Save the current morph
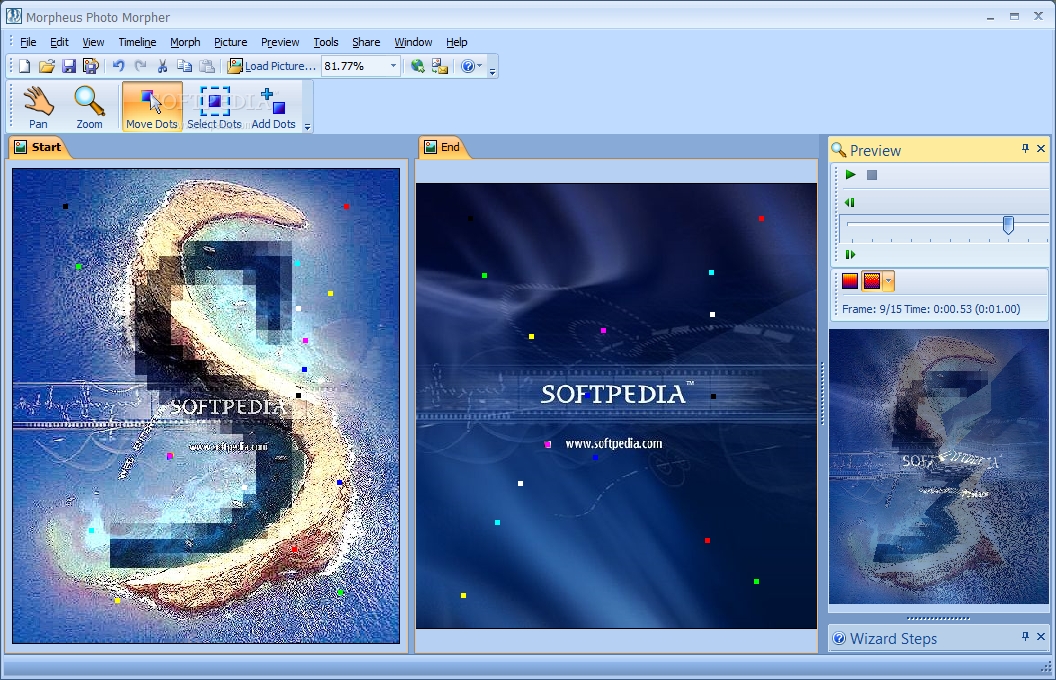1056x680 pixels. (69, 66)
